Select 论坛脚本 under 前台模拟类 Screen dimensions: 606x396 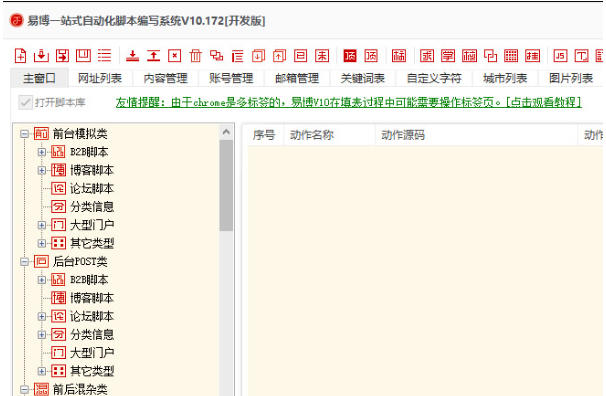tap(92, 189)
